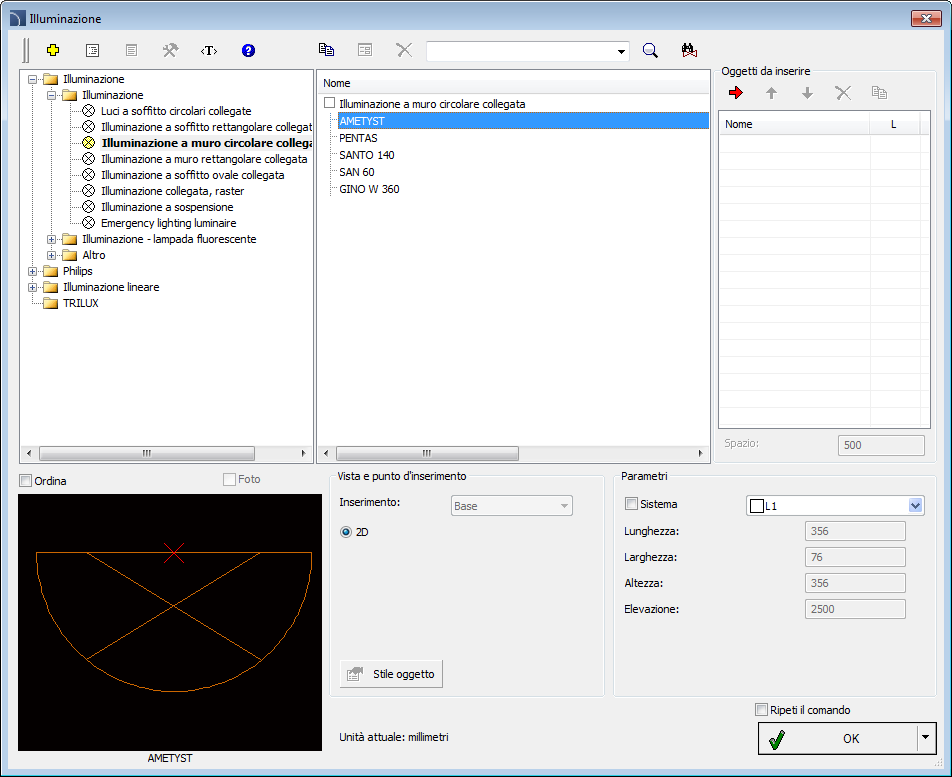Select TRILUX folder in tree
This screenshot has height=777, width=952.
click(x=81, y=303)
